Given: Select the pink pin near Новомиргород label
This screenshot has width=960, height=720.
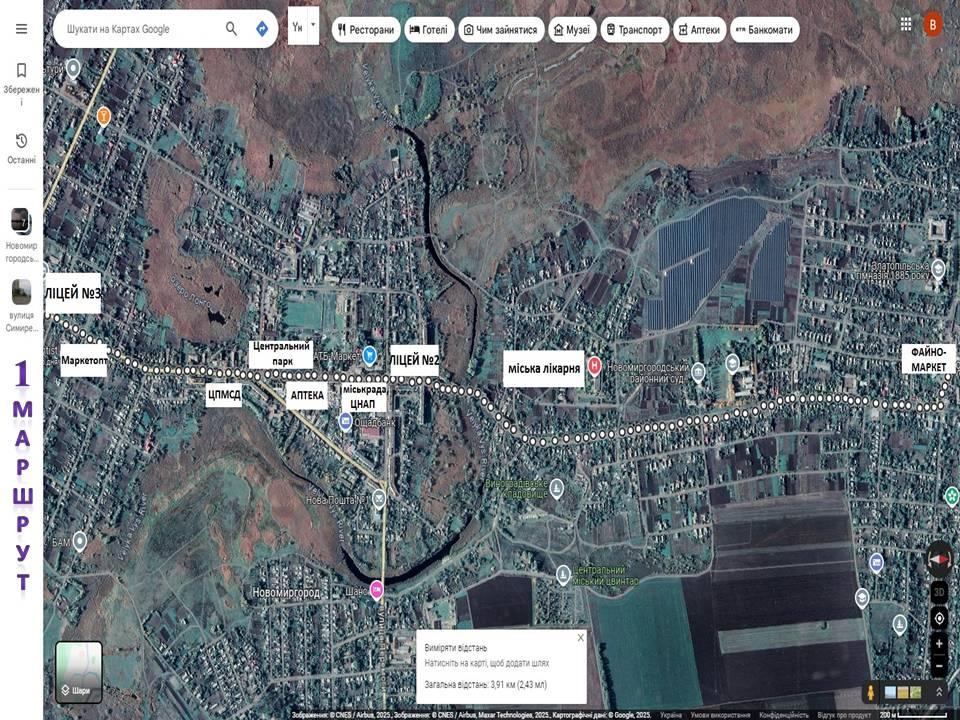Looking at the screenshot, I should [x=377, y=590].
